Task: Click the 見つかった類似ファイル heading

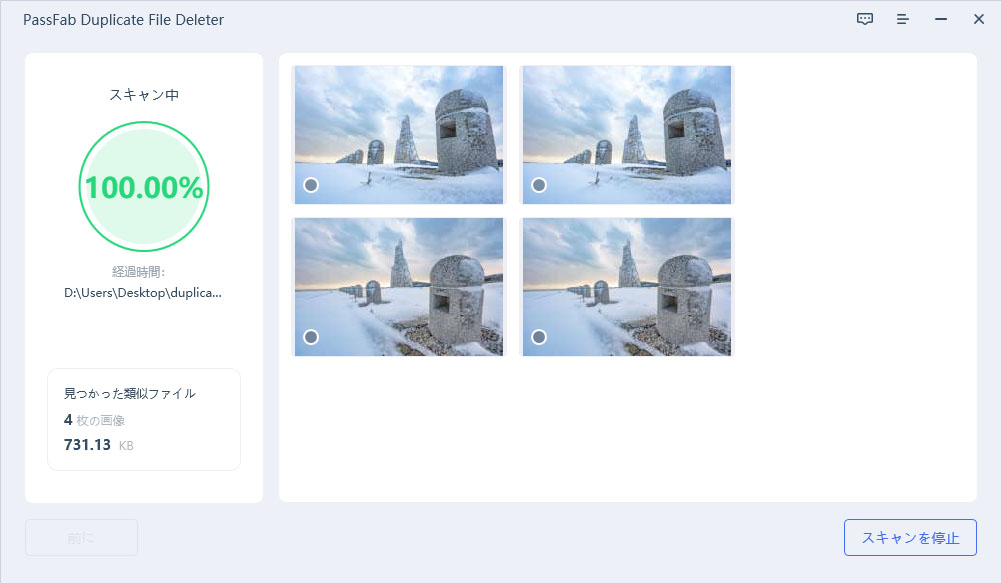Action: coord(130,394)
